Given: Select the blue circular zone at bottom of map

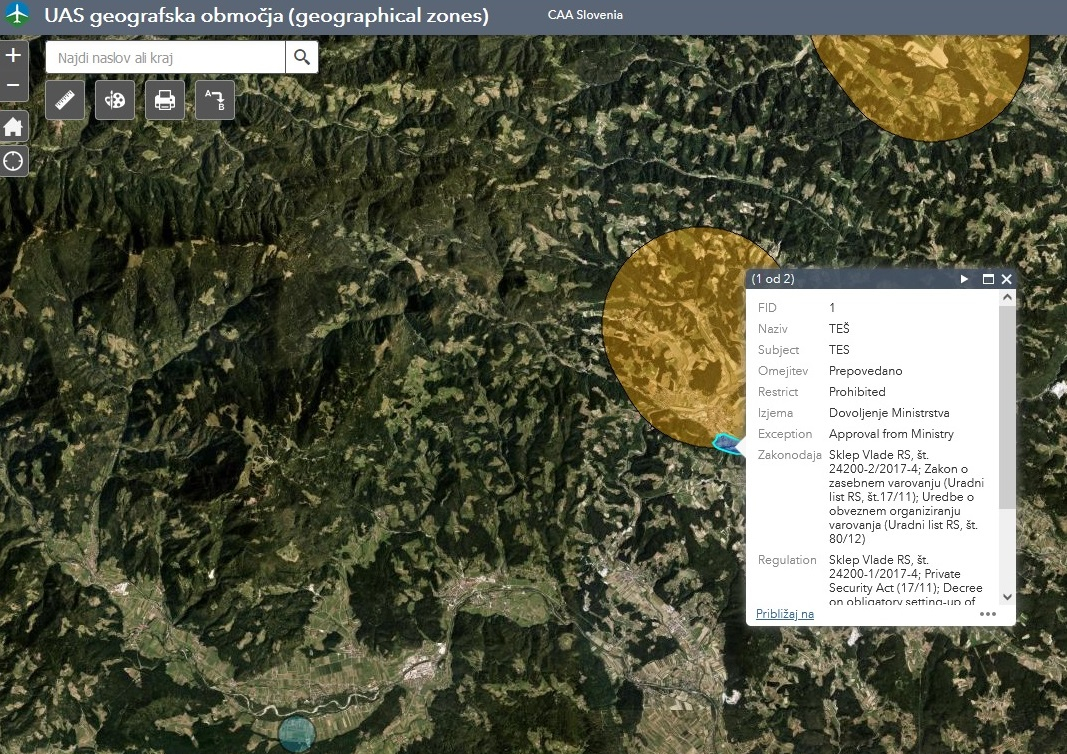Looking at the screenshot, I should [295, 734].
